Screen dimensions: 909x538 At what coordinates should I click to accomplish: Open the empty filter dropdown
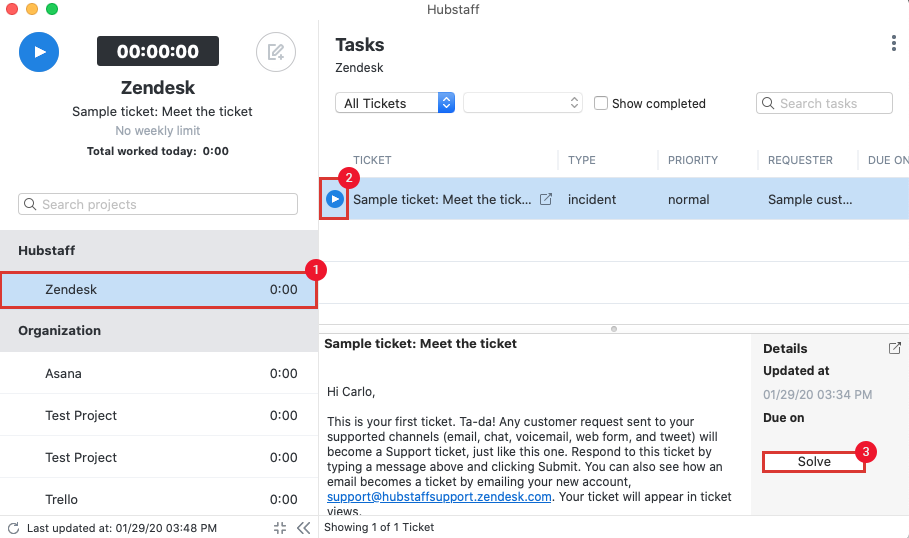click(x=523, y=103)
